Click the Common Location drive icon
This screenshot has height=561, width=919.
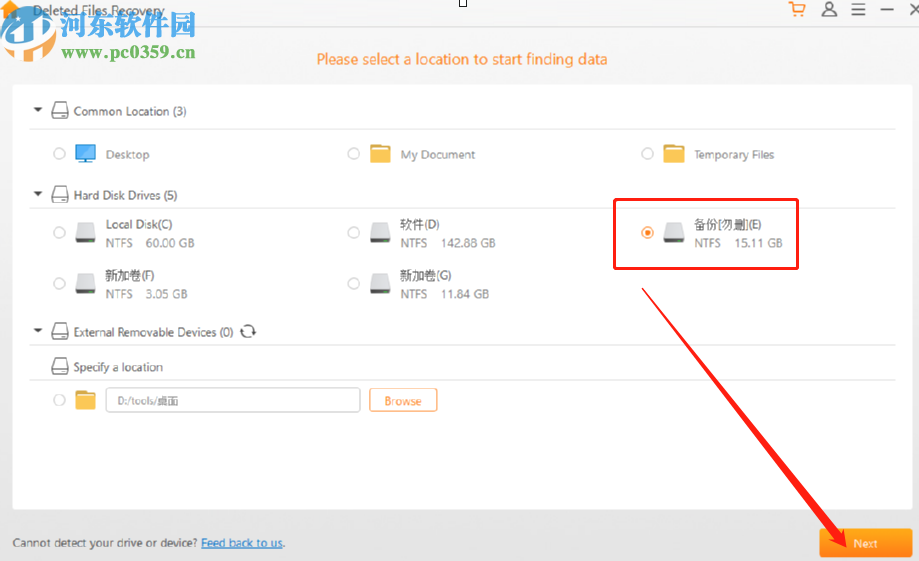[x=60, y=110]
